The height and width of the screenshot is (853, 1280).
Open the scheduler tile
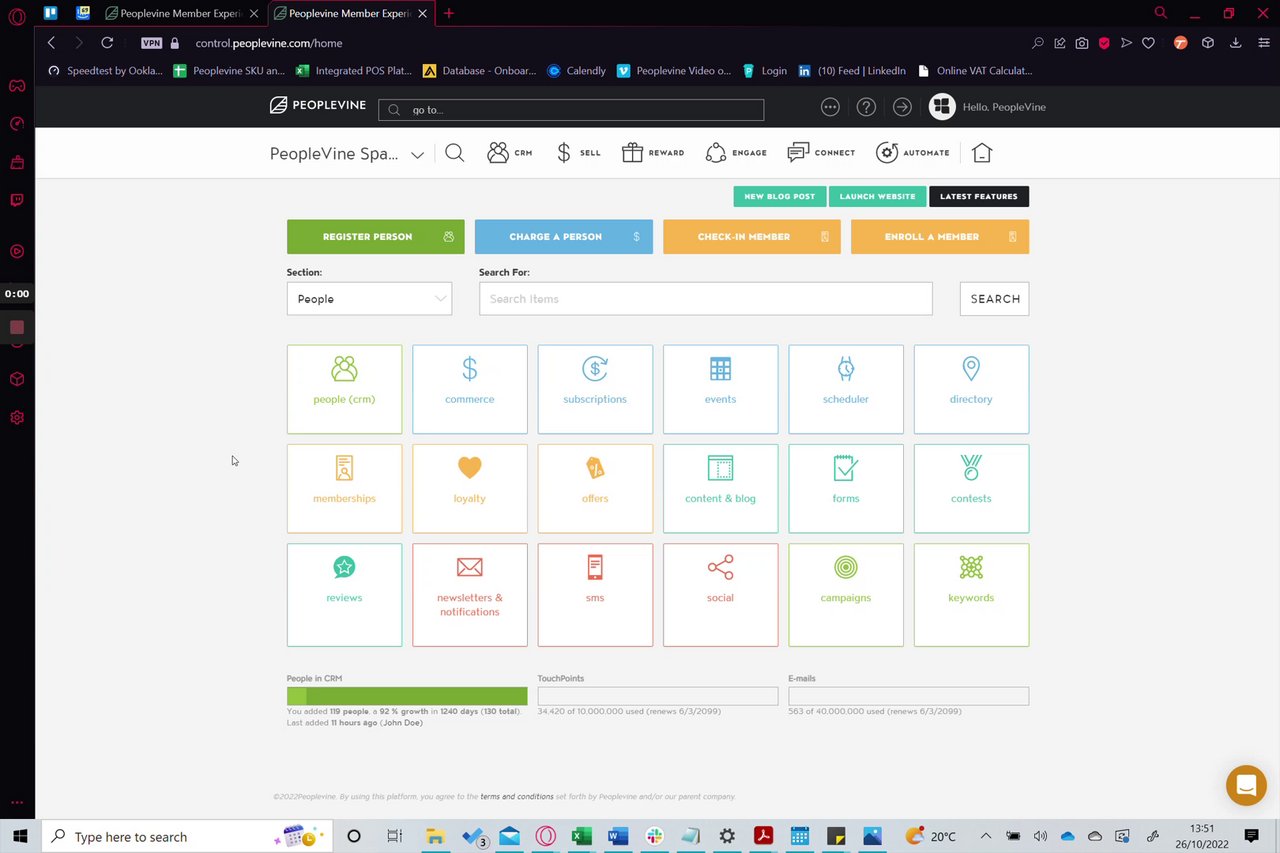[x=846, y=389]
